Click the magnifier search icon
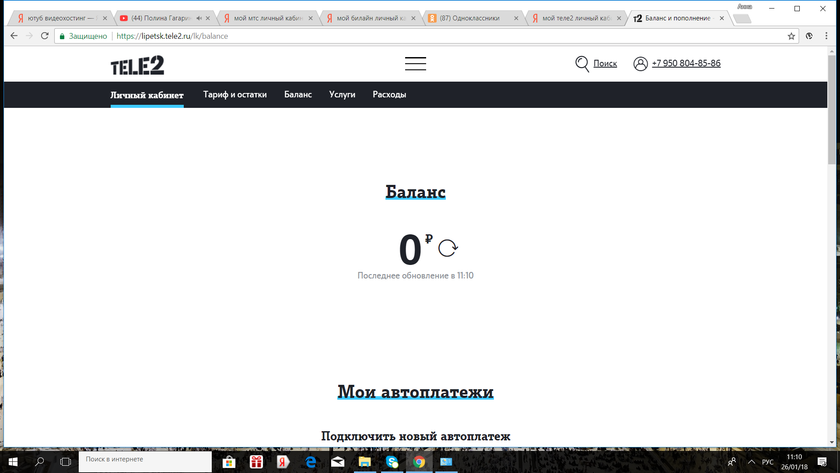840x473 pixels. (x=582, y=64)
